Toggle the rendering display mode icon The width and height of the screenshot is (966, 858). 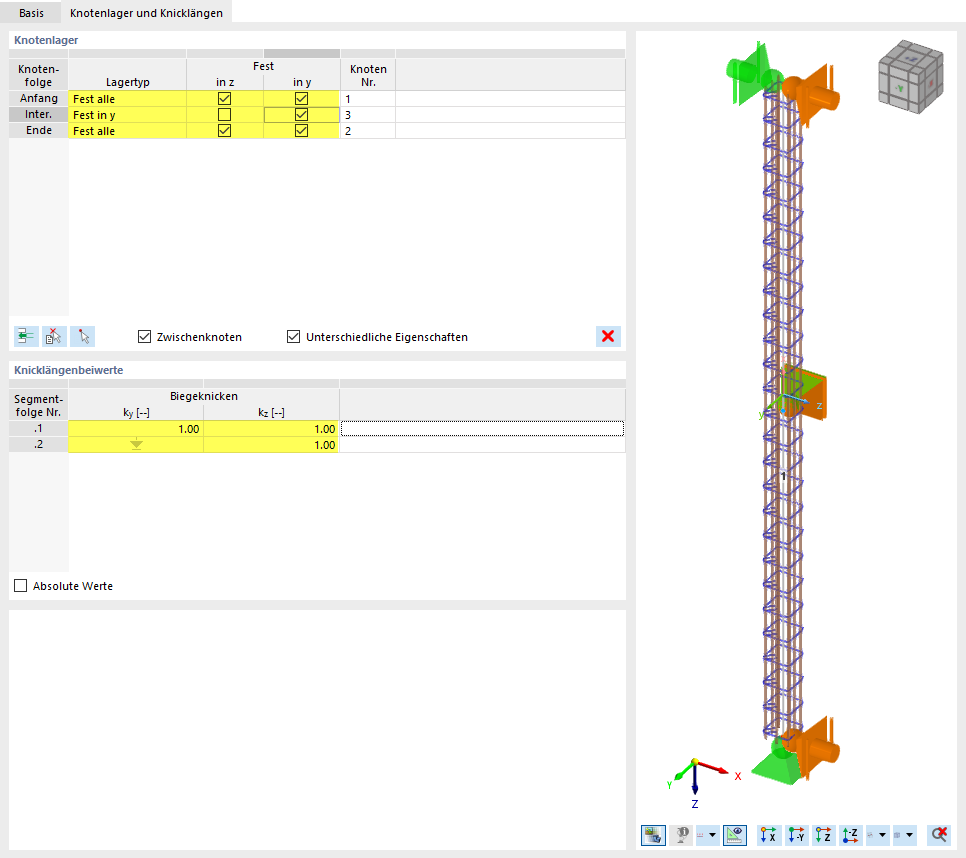[x=653, y=835]
